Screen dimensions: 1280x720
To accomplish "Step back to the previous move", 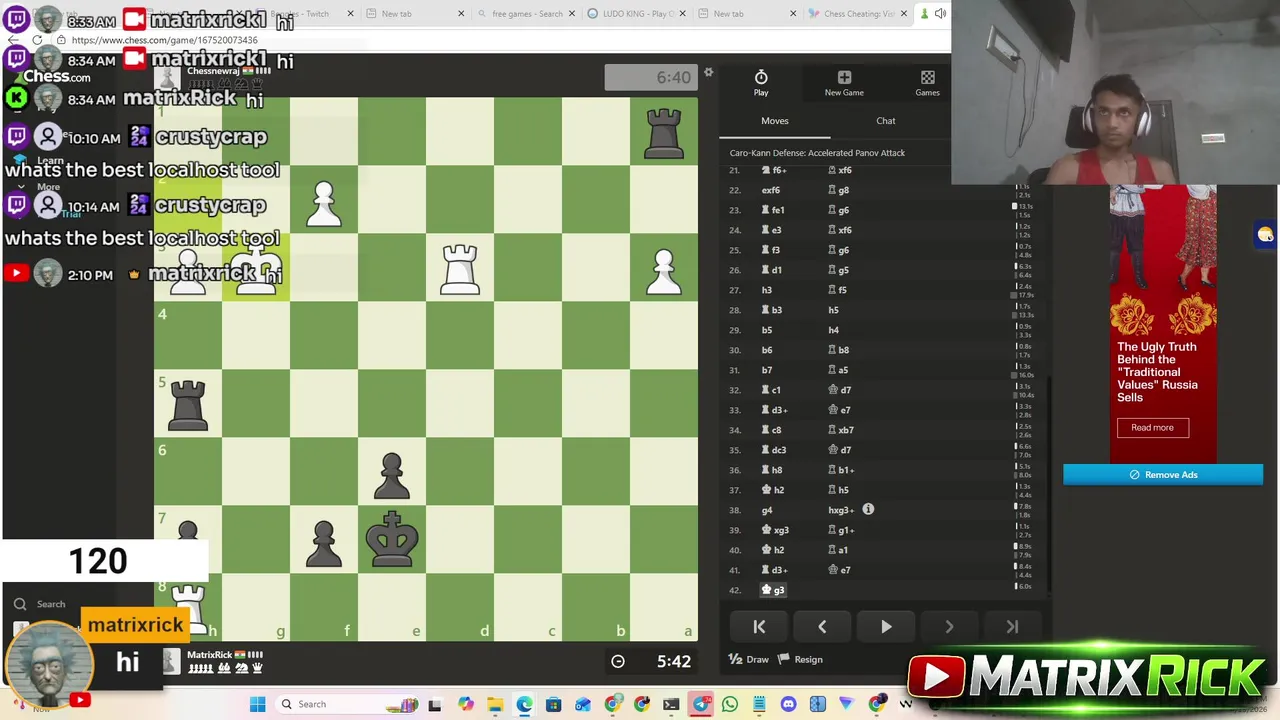I will click(822, 627).
